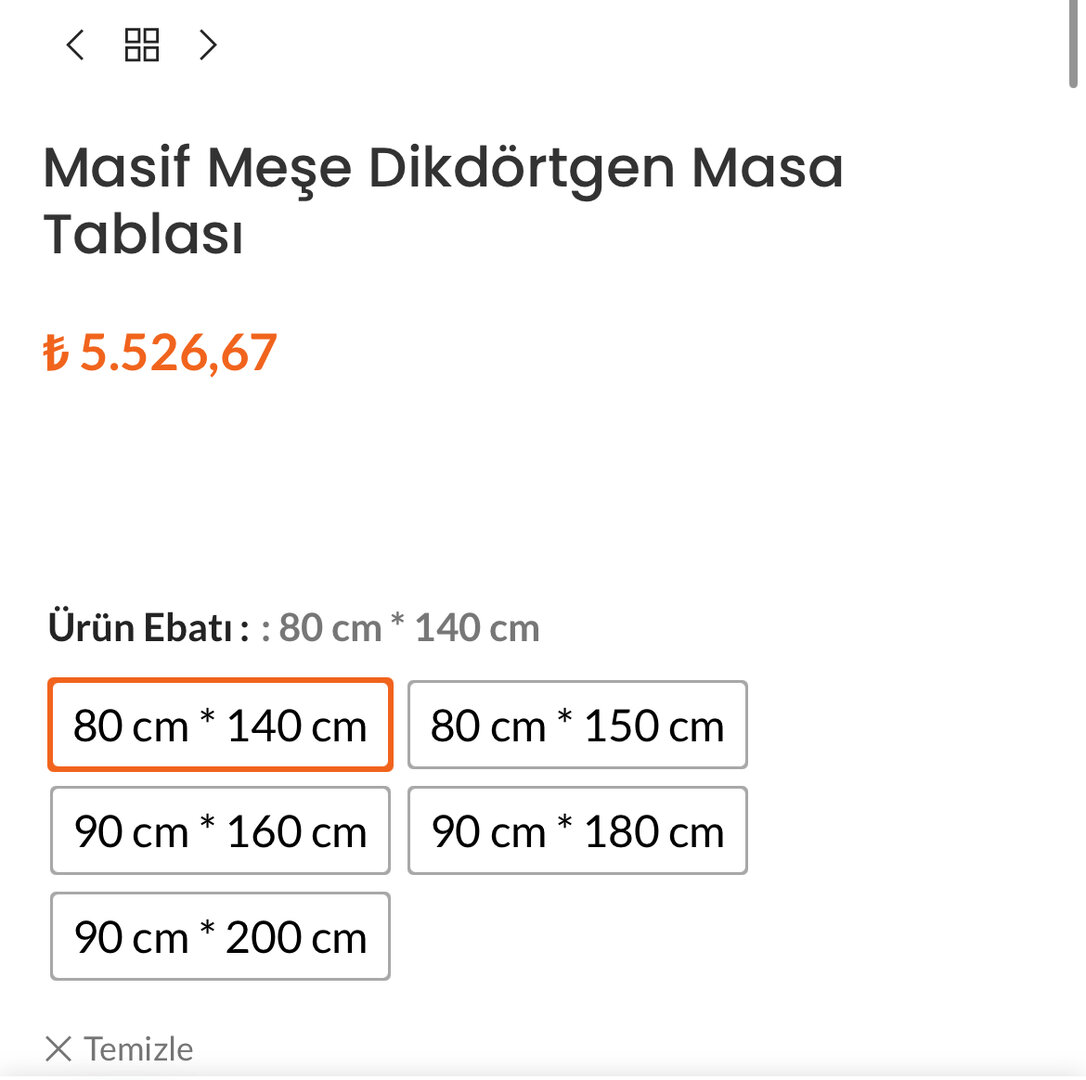Click the Temizle clear selection link

pos(138,1049)
